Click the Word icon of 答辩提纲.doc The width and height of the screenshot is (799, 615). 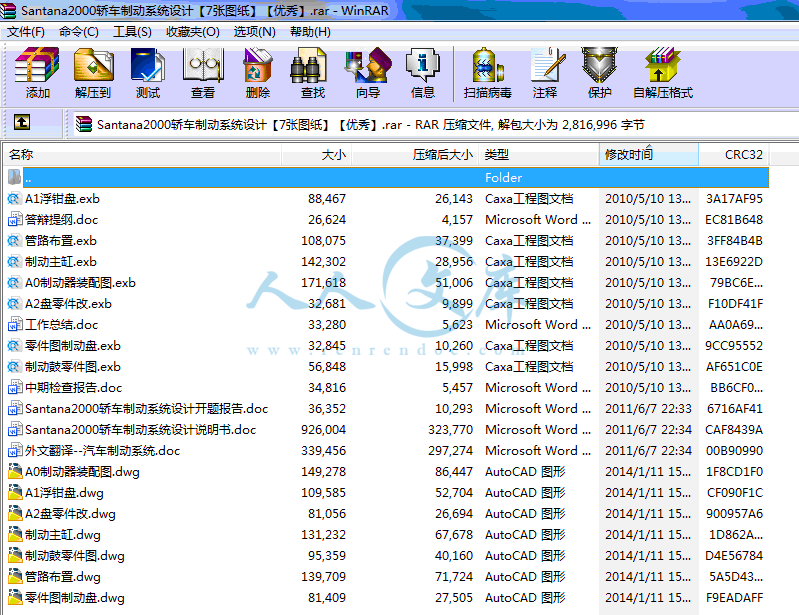coord(15,220)
